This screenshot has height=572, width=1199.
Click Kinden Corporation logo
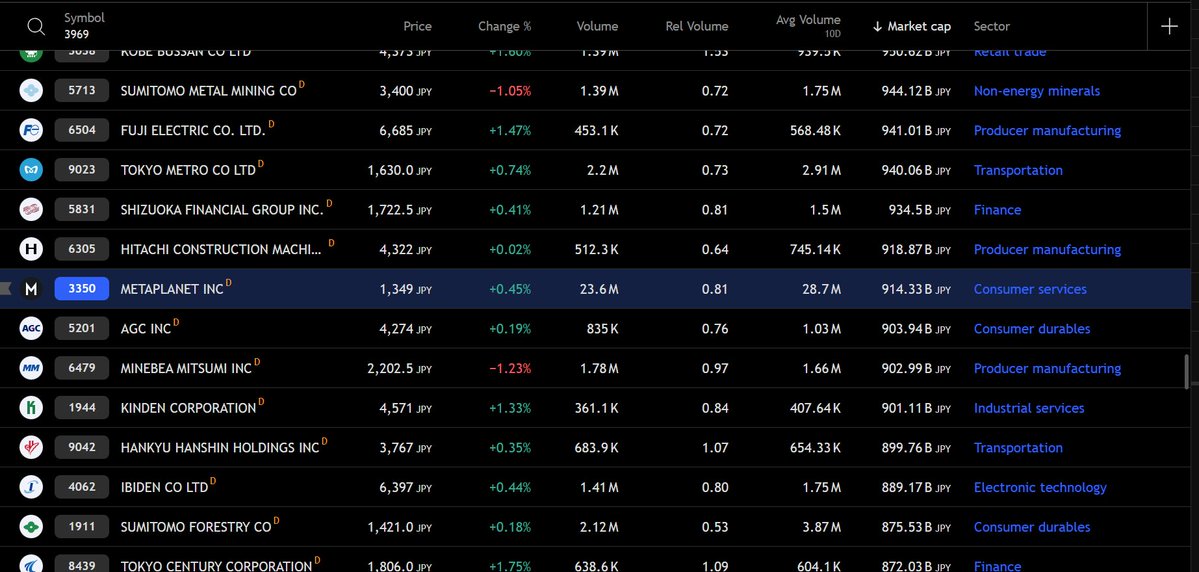click(x=31, y=408)
